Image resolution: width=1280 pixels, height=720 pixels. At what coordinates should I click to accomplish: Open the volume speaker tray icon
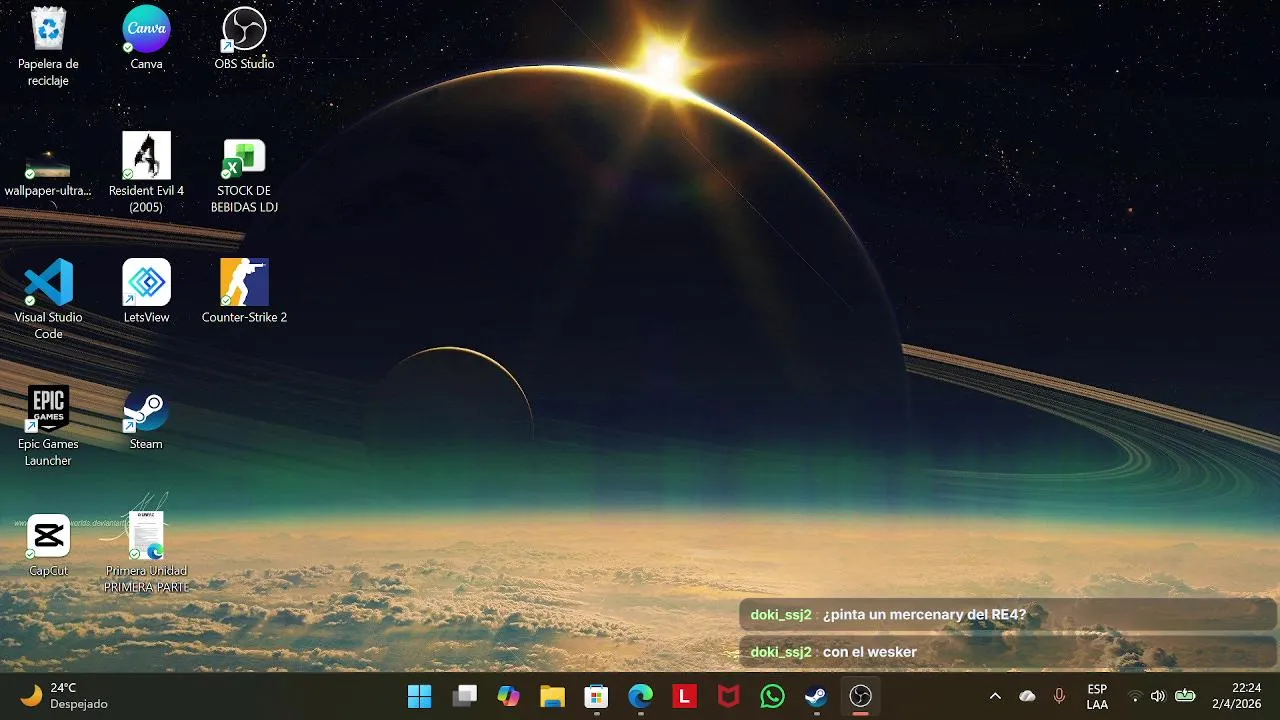tap(1158, 696)
